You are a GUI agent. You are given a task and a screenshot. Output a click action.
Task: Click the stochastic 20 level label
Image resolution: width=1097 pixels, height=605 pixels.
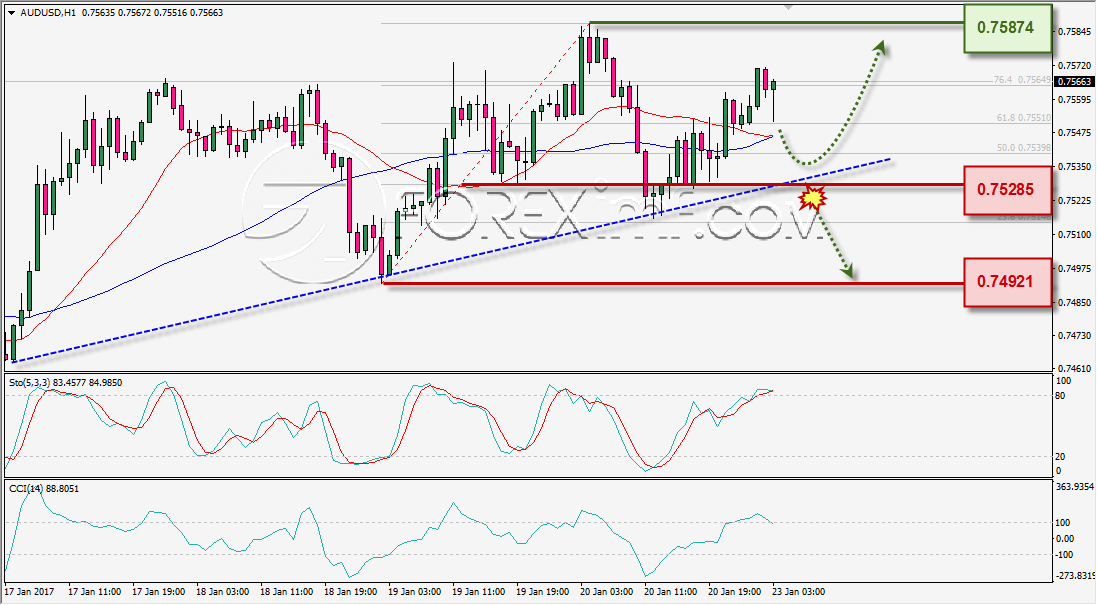pyautogui.click(x=1060, y=457)
